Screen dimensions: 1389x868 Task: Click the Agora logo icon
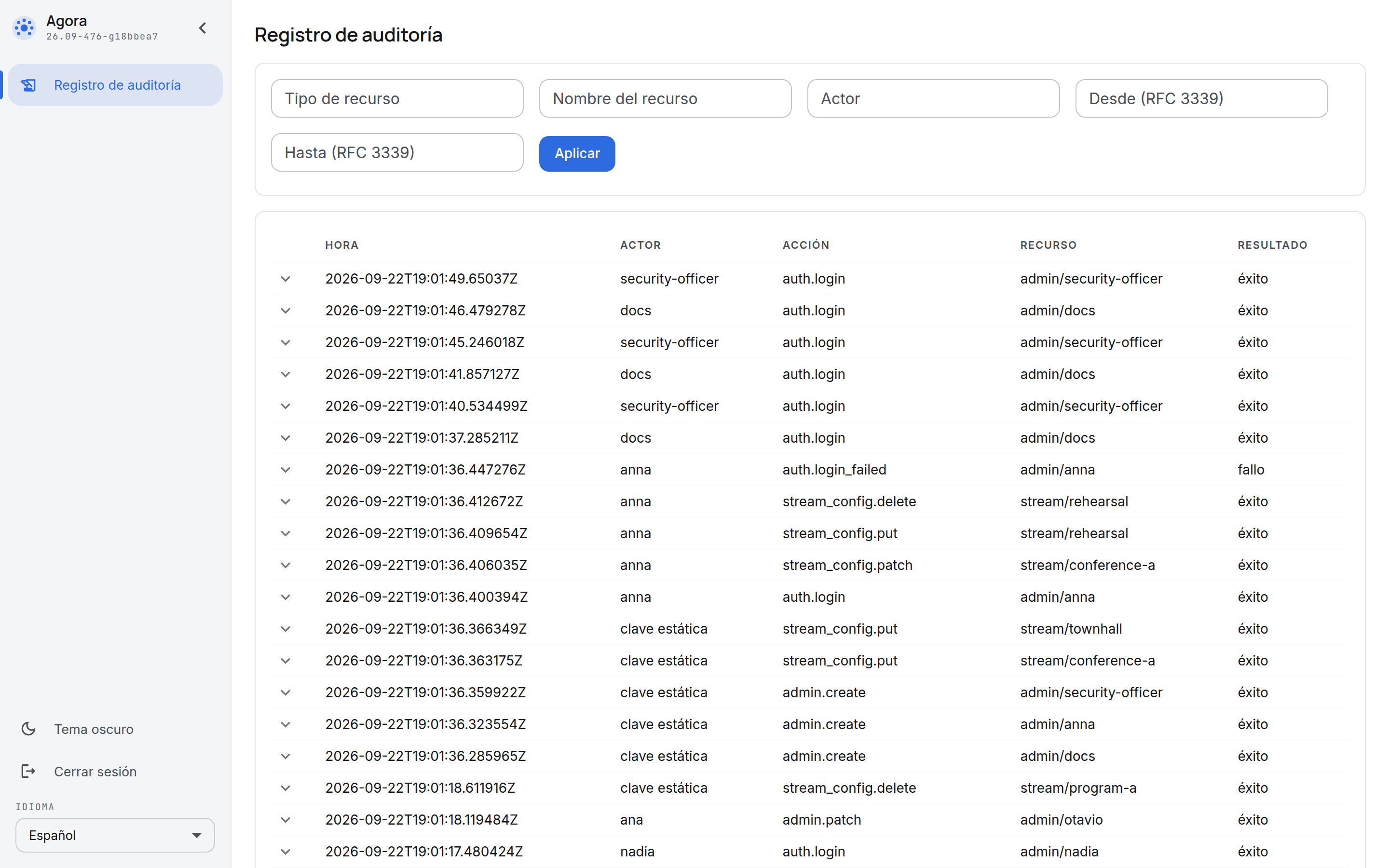24,27
